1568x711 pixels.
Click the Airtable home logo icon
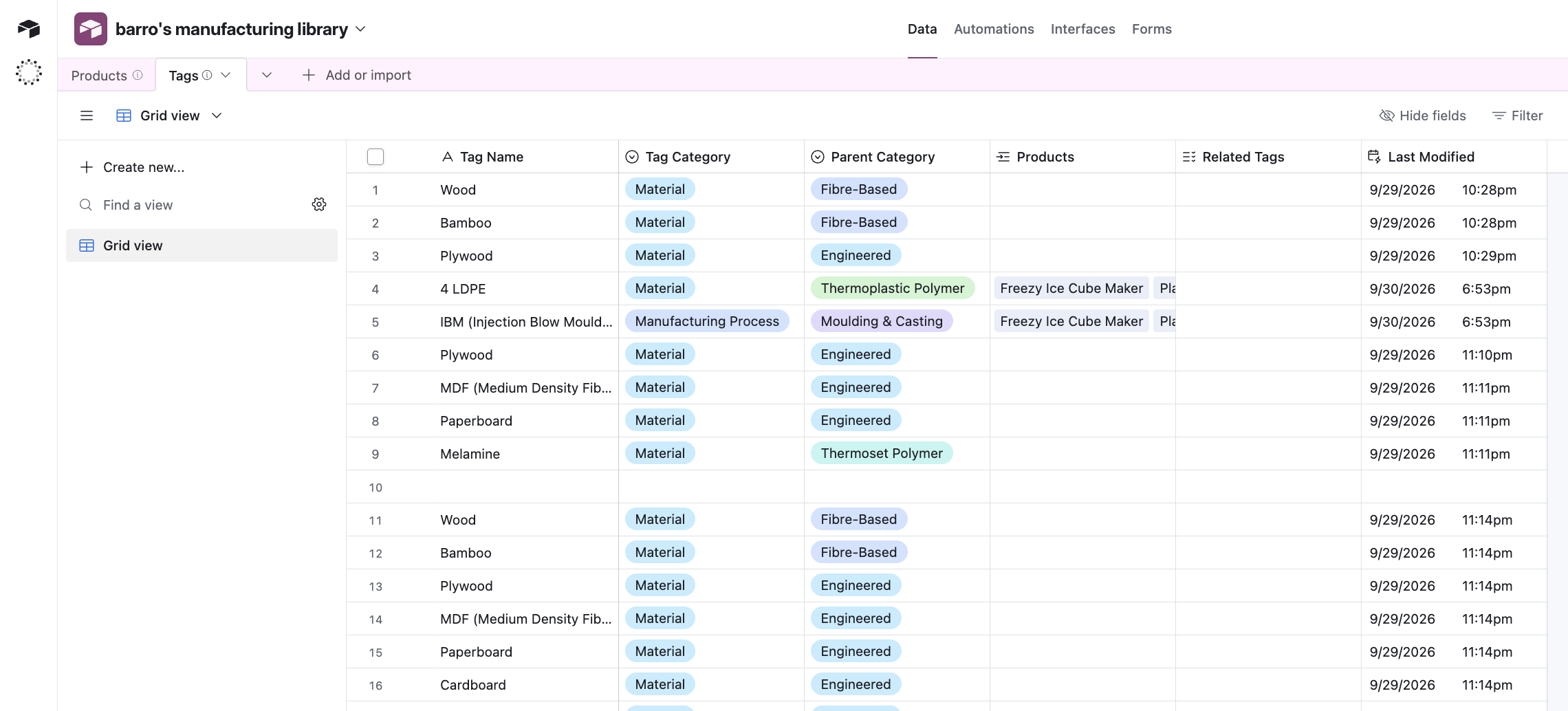(29, 28)
